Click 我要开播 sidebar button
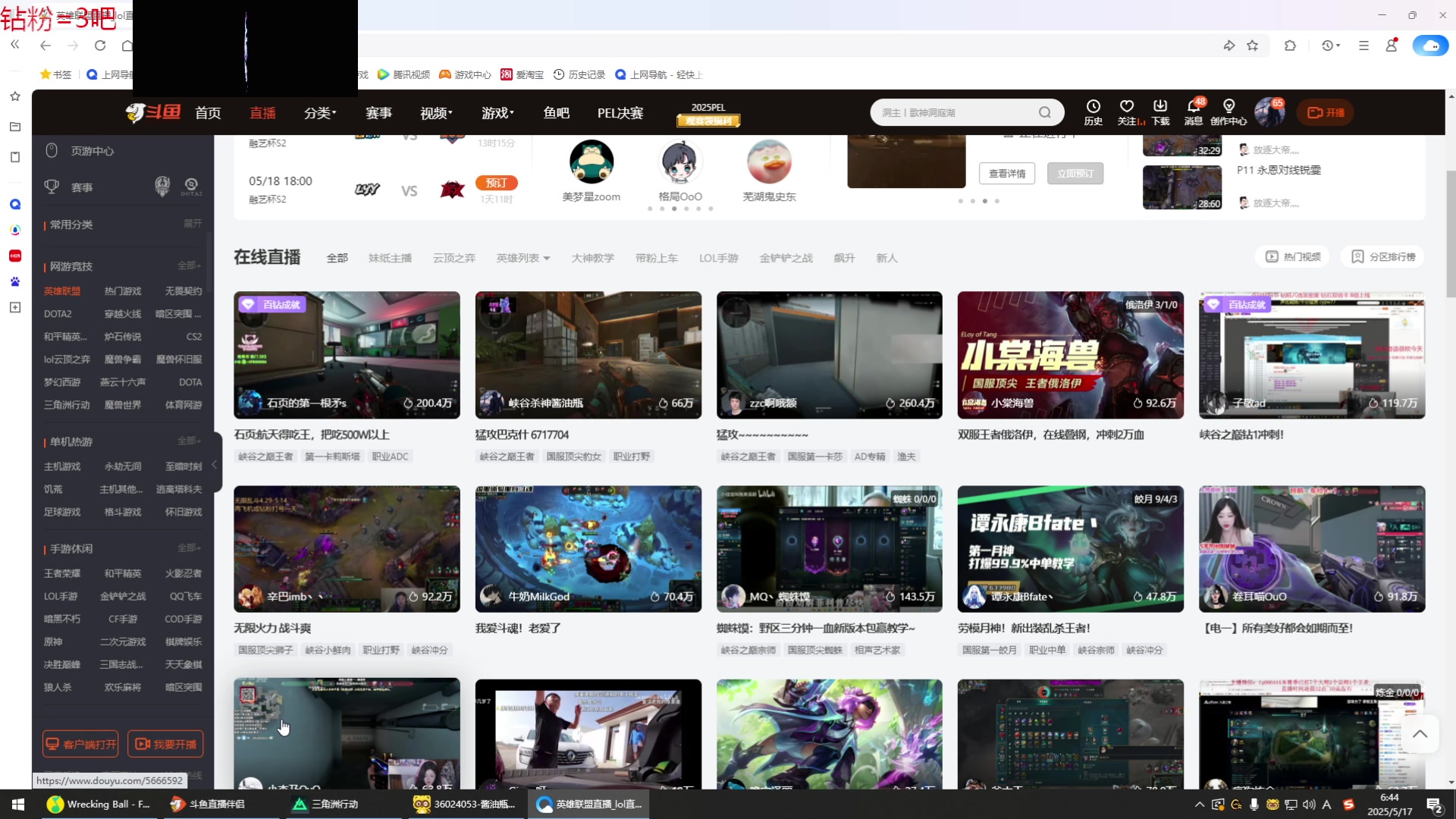 click(x=165, y=744)
